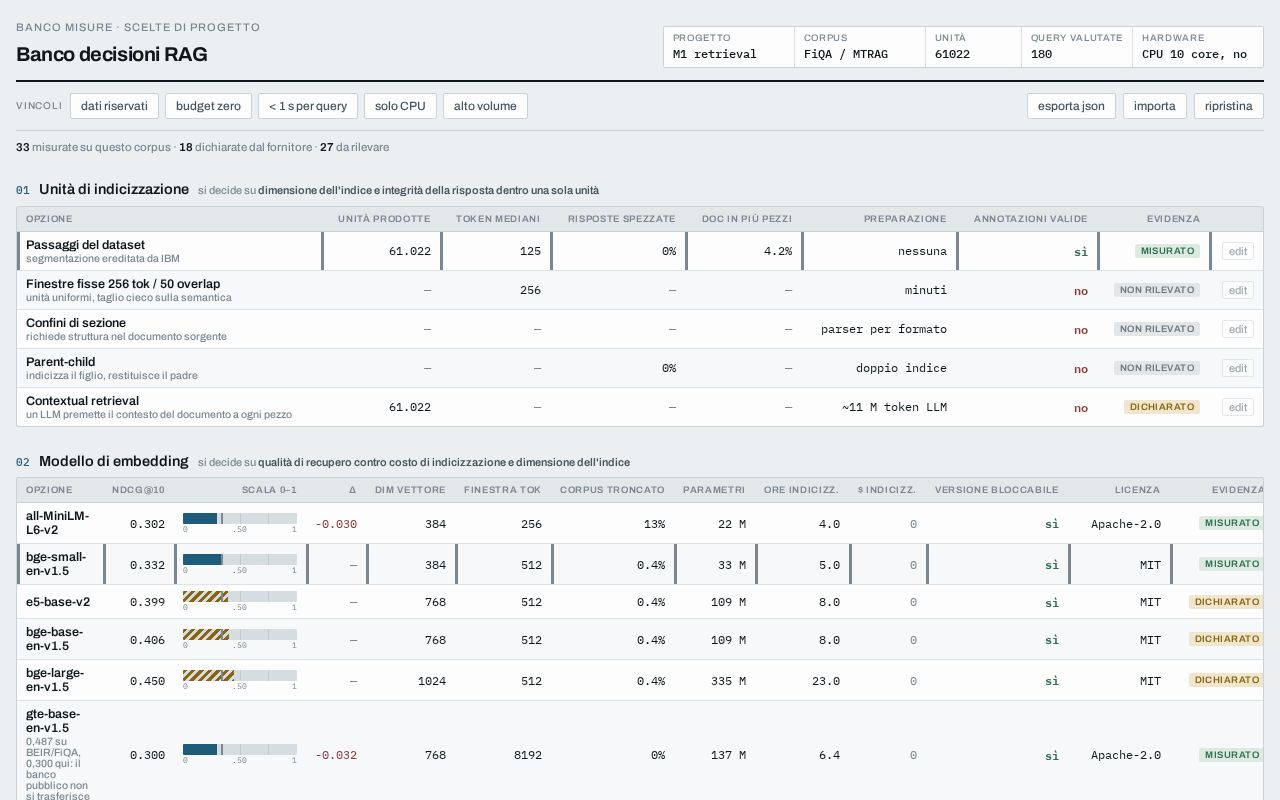Toggle the "dati riservati" constraint

click(x=114, y=106)
